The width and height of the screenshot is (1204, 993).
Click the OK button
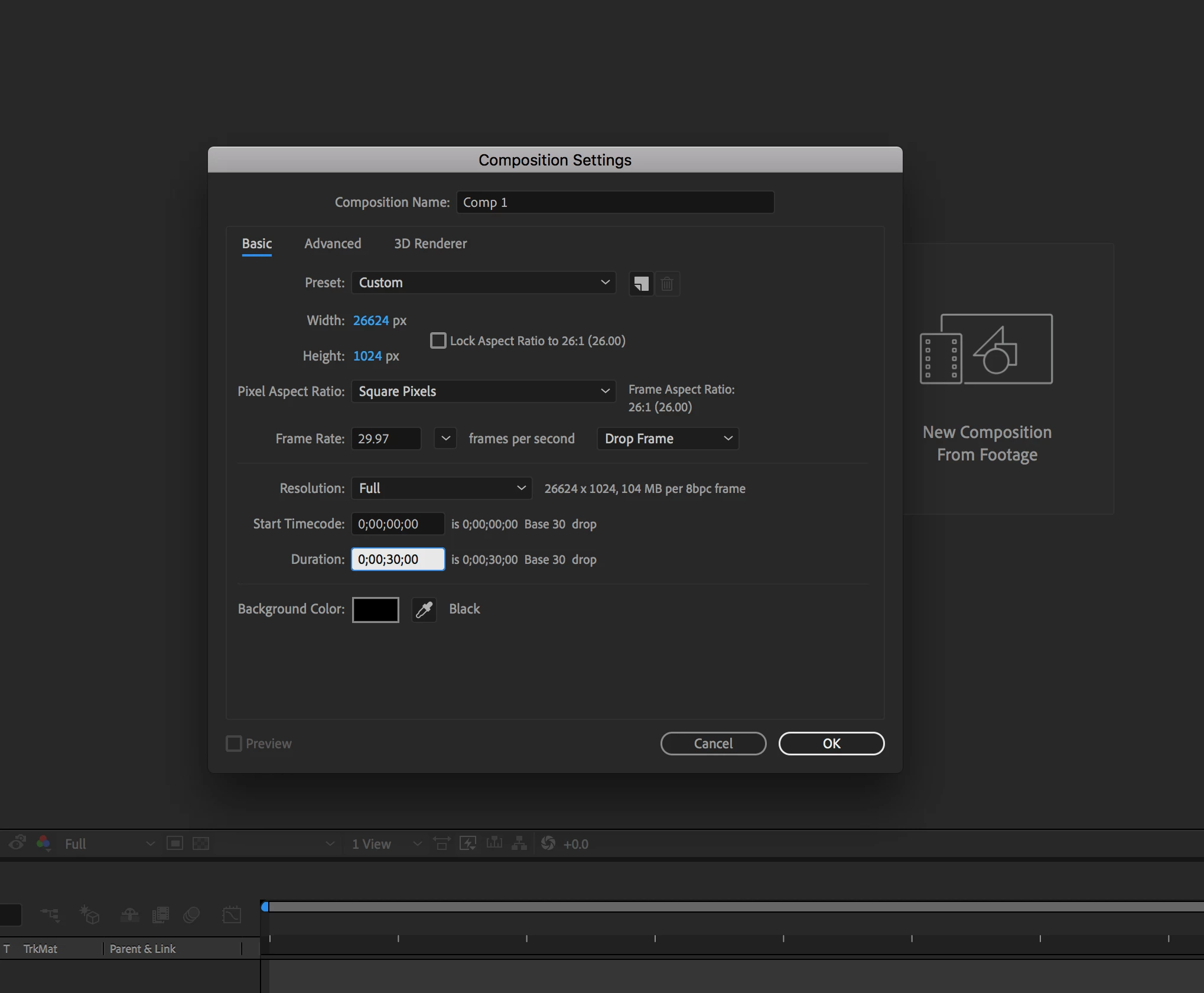(x=831, y=744)
